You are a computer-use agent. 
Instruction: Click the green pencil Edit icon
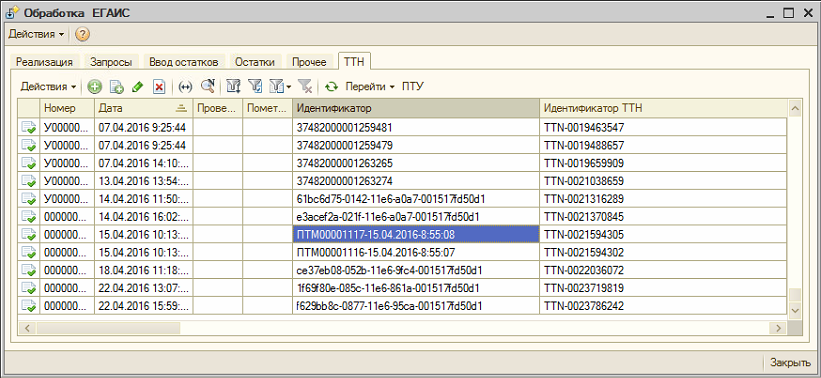pos(137,87)
